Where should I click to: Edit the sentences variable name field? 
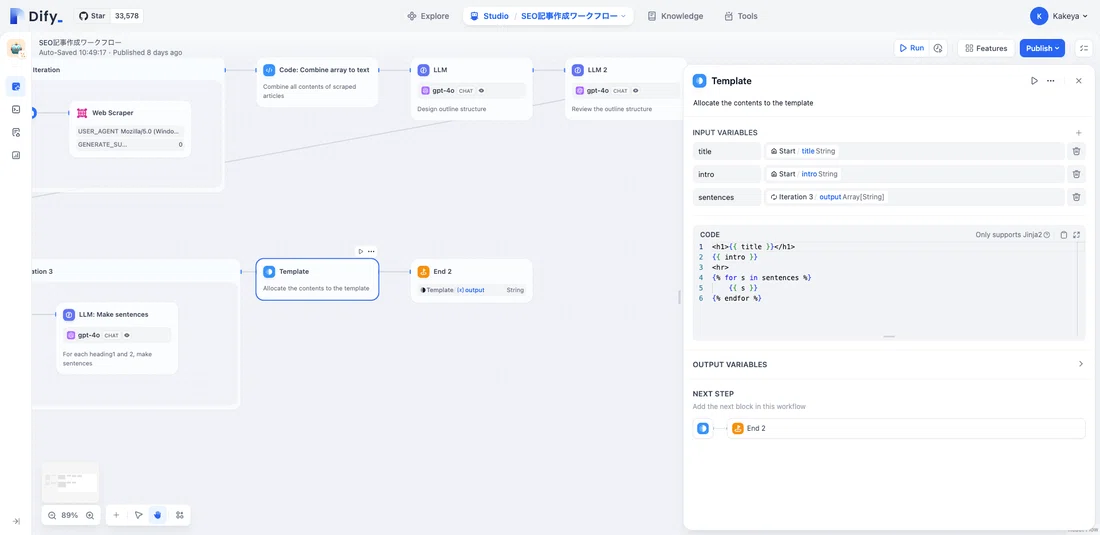click(x=726, y=197)
